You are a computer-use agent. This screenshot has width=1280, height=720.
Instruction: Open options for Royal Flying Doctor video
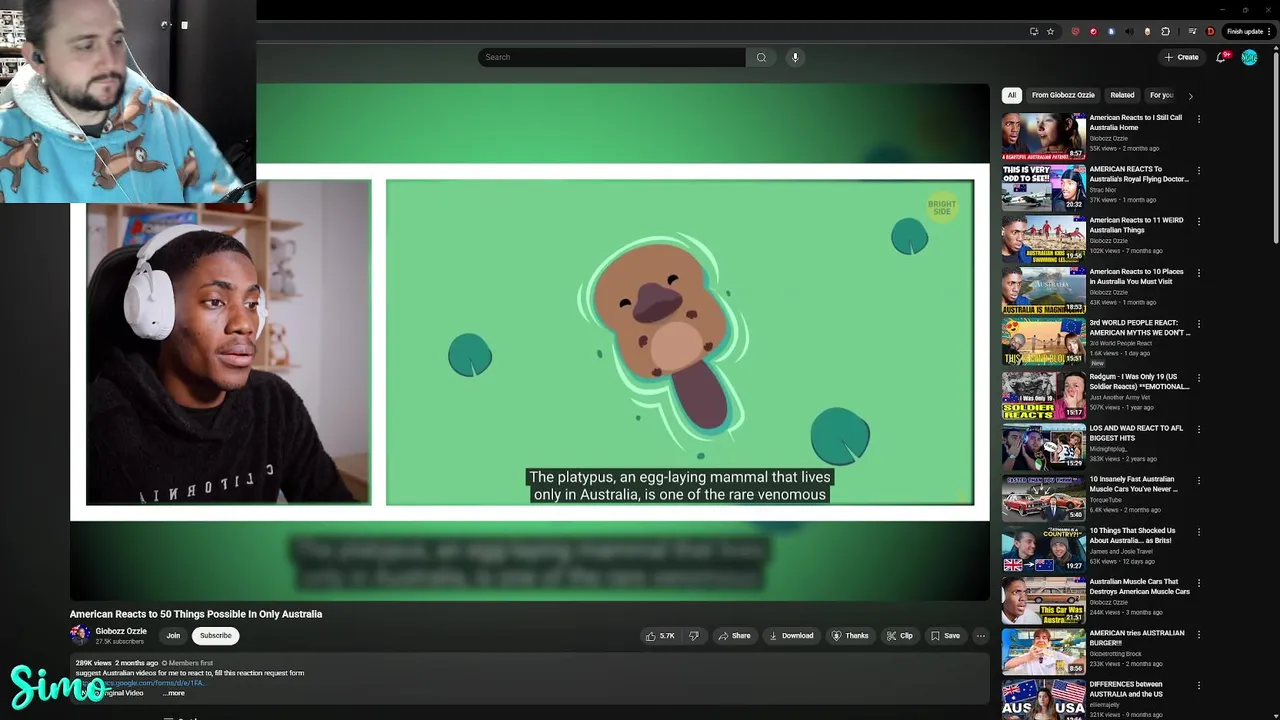point(1198,170)
